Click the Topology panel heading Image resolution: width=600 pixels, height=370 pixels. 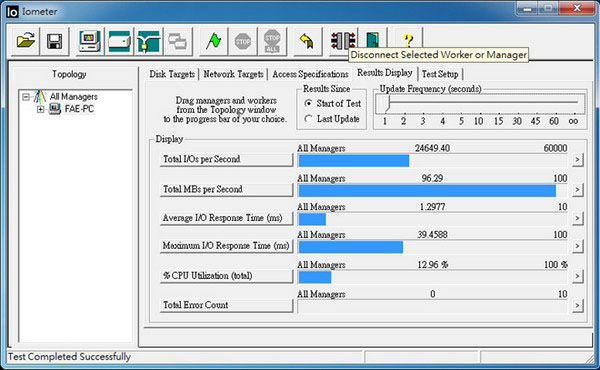(x=69, y=74)
